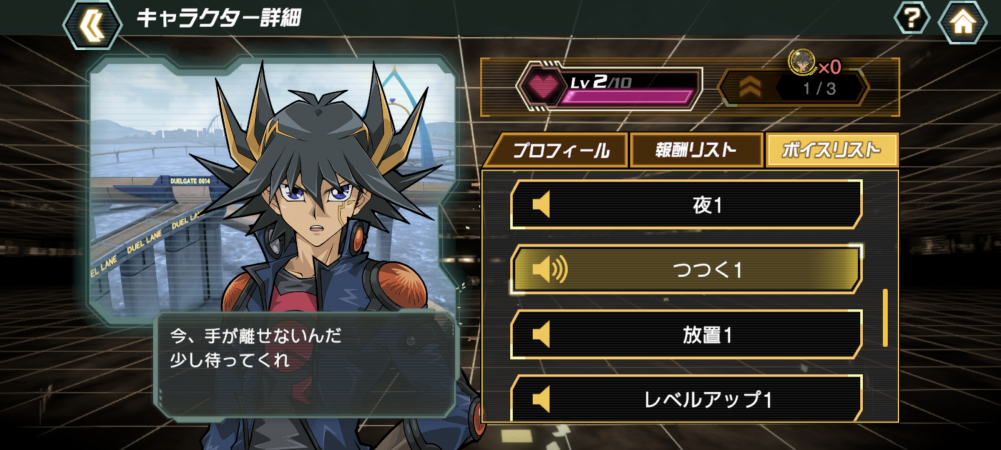Click the speaker icon on 夜1
1001x450 pixels.
[541, 206]
